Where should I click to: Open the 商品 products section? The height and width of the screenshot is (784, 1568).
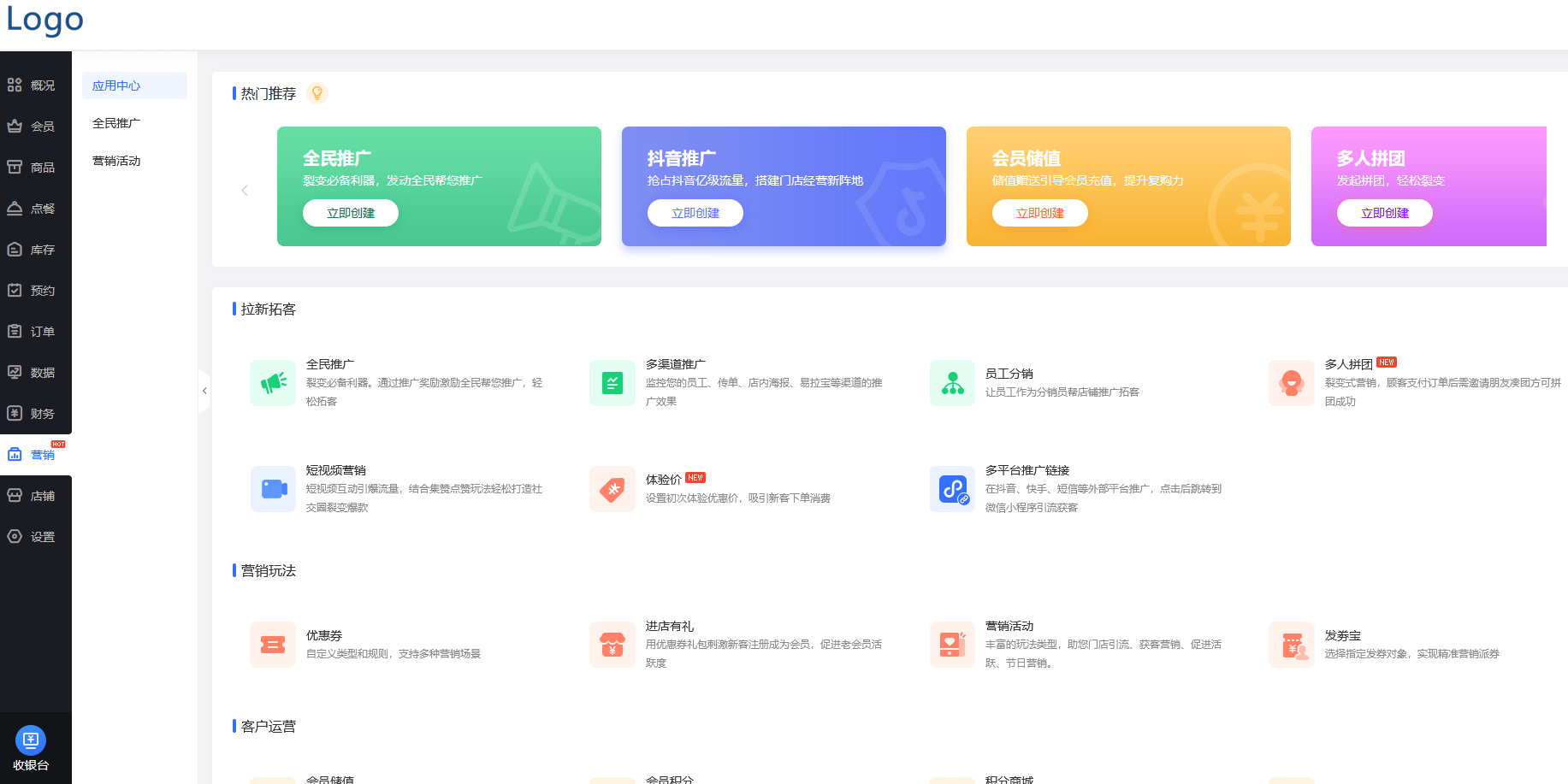click(x=36, y=167)
